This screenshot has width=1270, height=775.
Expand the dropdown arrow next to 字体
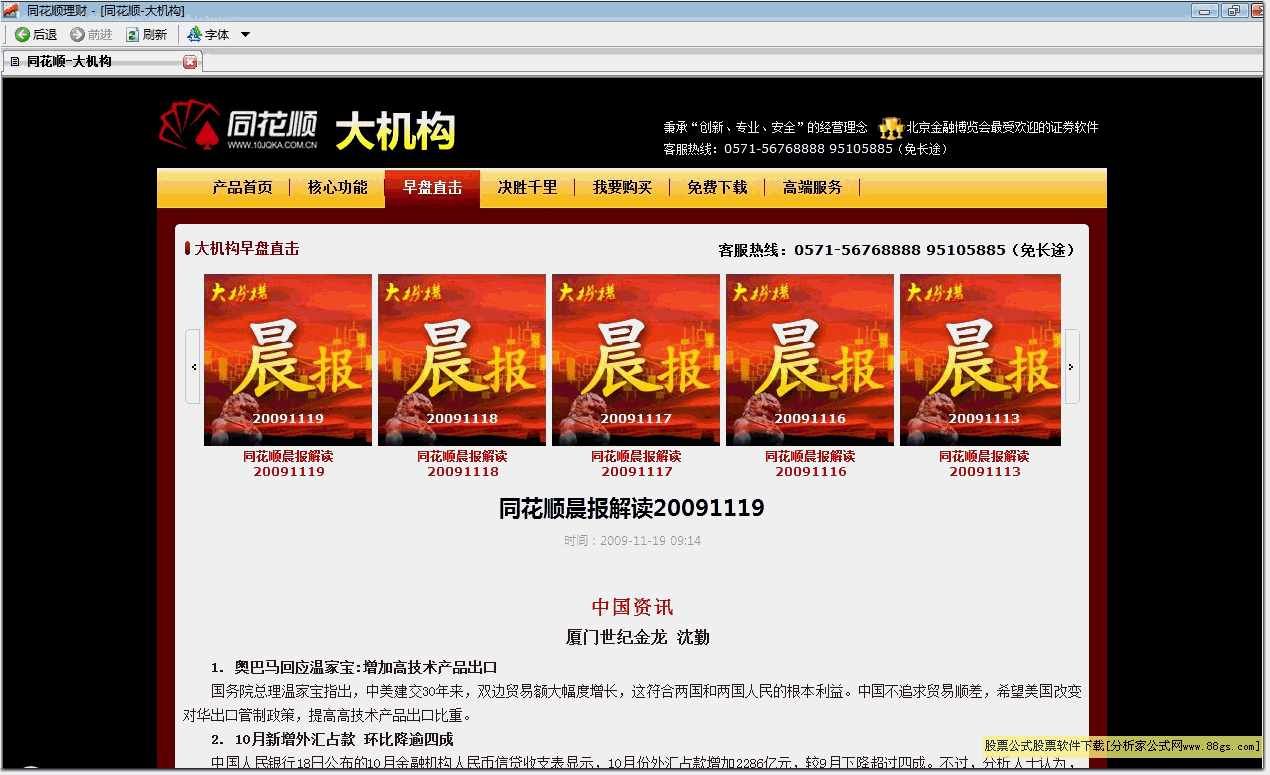tap(245, 35)
